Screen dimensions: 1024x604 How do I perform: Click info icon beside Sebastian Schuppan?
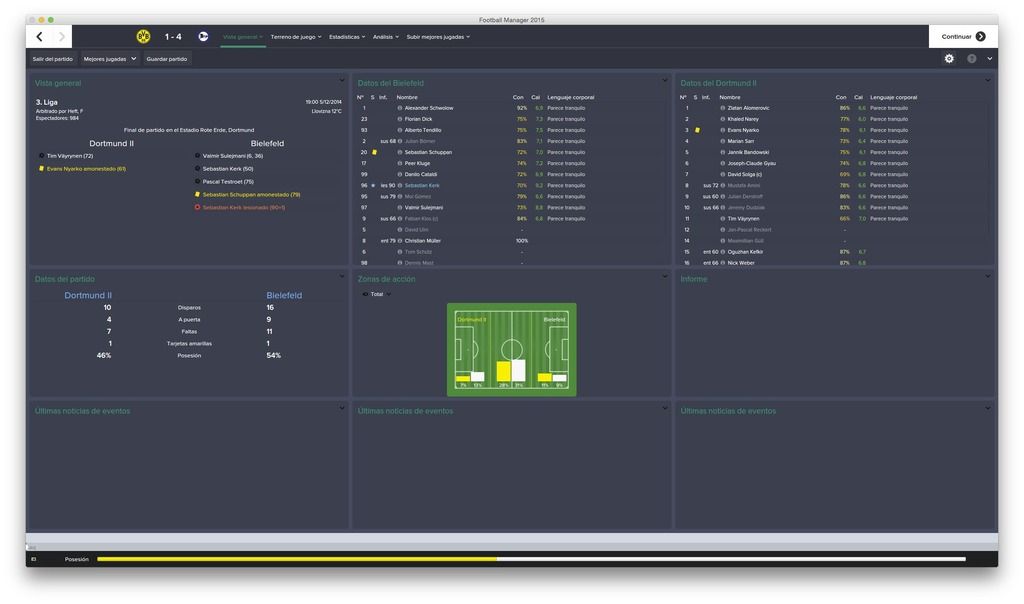(400, 153)
